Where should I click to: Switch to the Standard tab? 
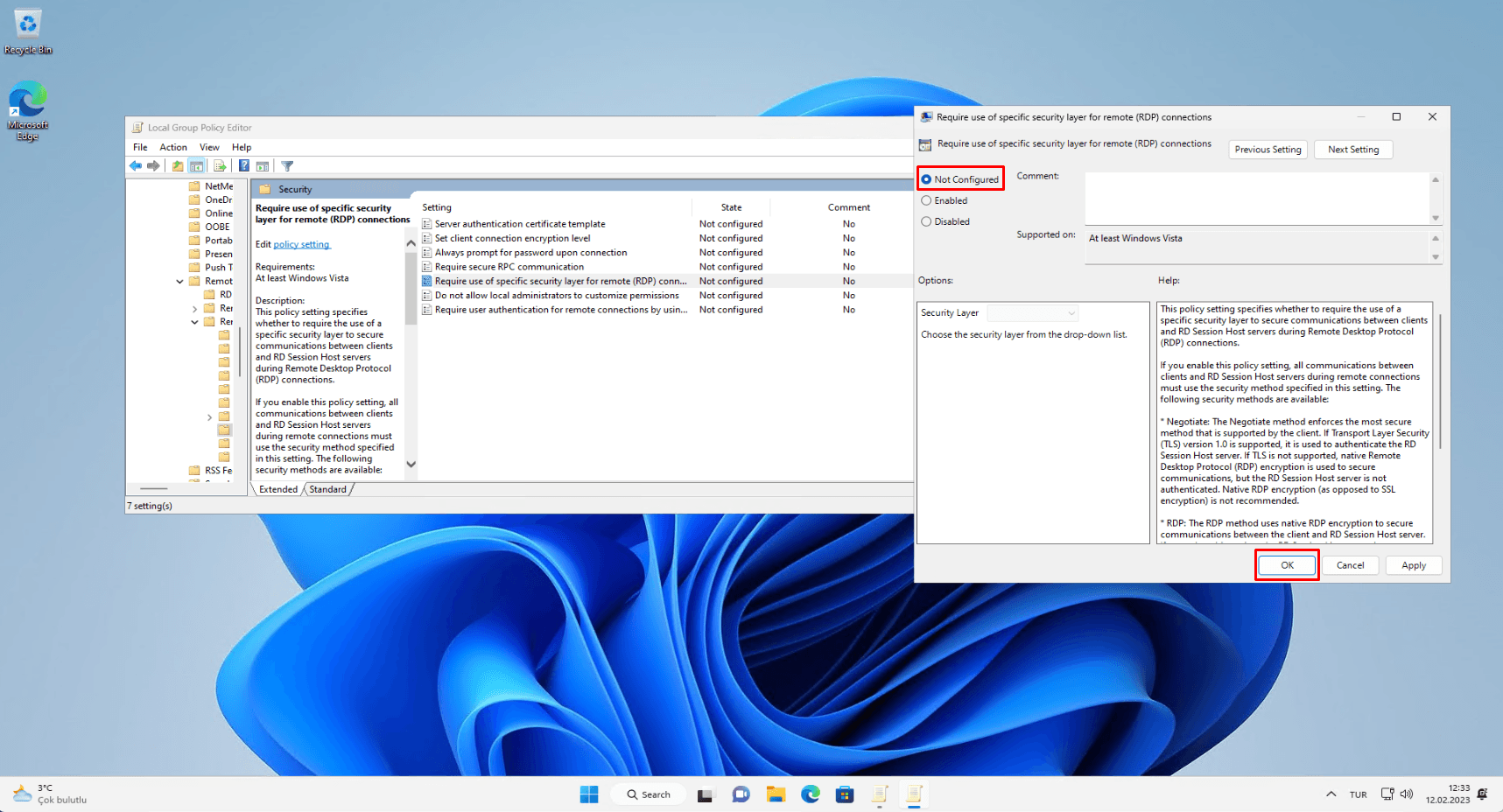[327, 489]
